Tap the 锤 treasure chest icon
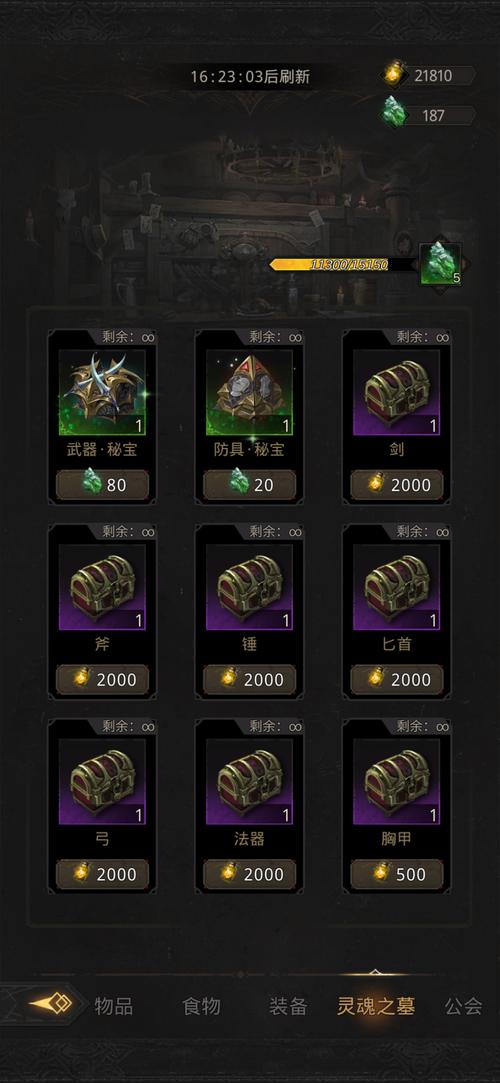 pyautogui.click(x=249, y=586)
